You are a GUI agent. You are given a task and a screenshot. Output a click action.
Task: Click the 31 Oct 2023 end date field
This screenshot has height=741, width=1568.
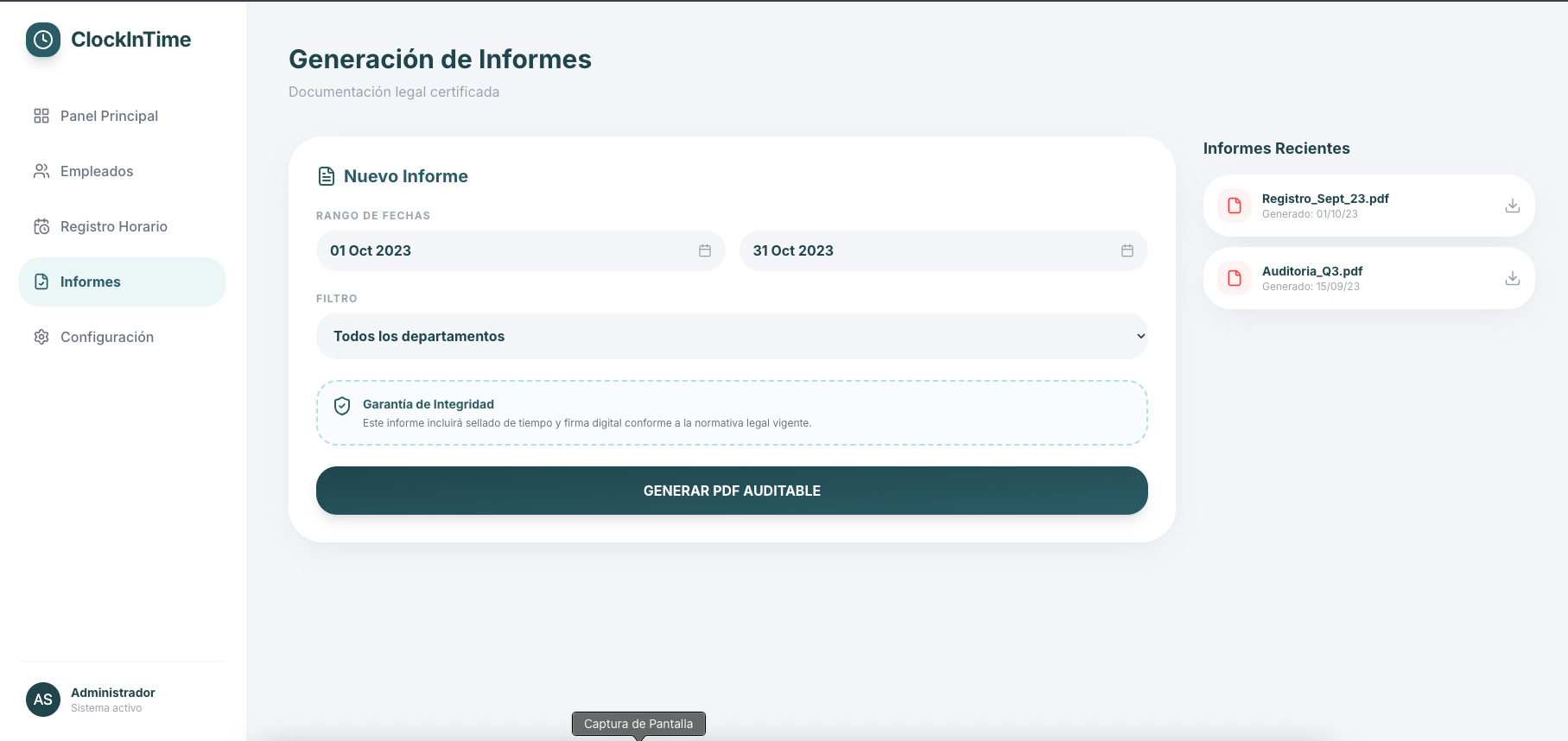[933, 250]
